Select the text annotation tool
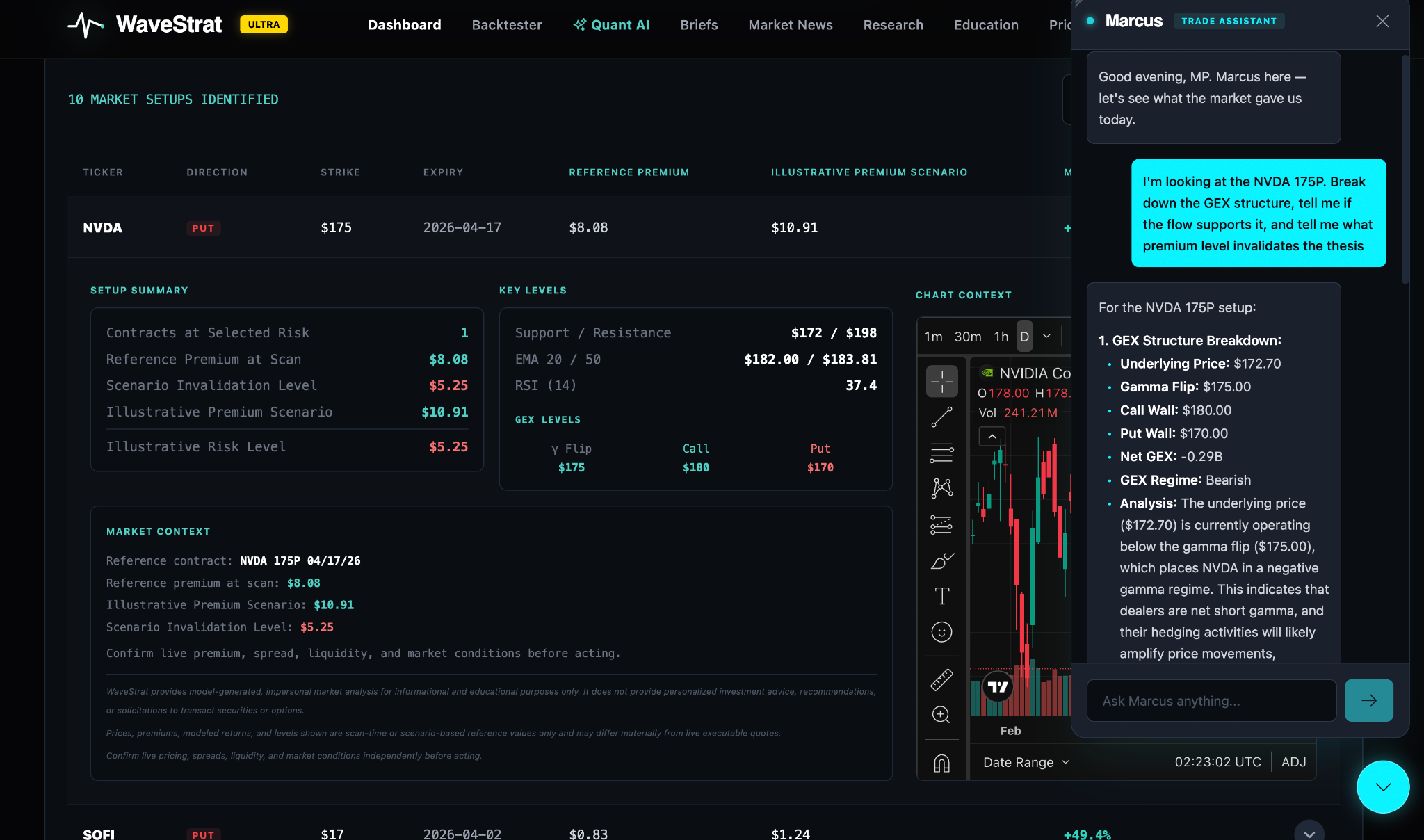 click(941, 596)
